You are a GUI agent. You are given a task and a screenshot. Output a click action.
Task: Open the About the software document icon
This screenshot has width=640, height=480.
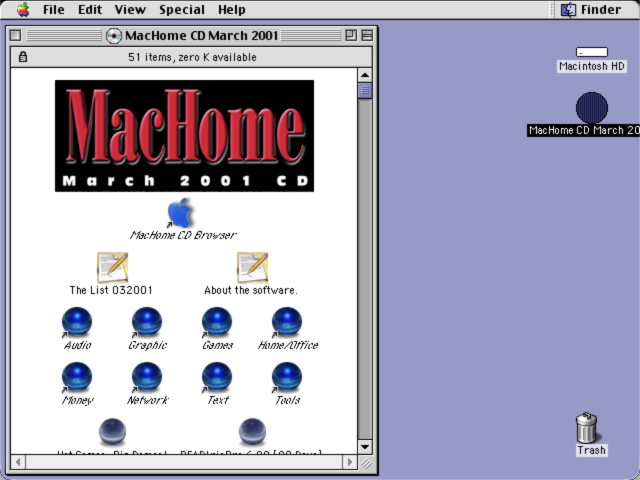[252, 267]
